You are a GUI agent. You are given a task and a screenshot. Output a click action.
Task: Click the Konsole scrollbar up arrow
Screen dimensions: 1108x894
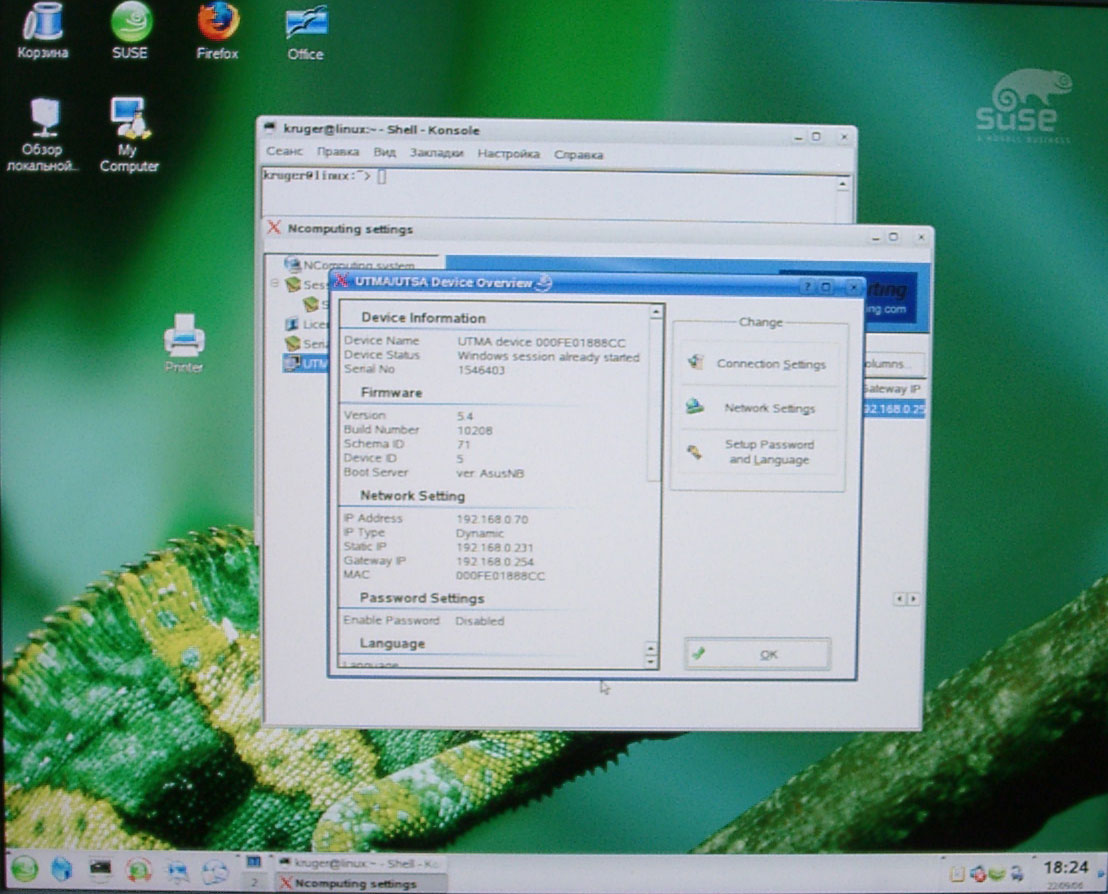(x=842, y=184)
